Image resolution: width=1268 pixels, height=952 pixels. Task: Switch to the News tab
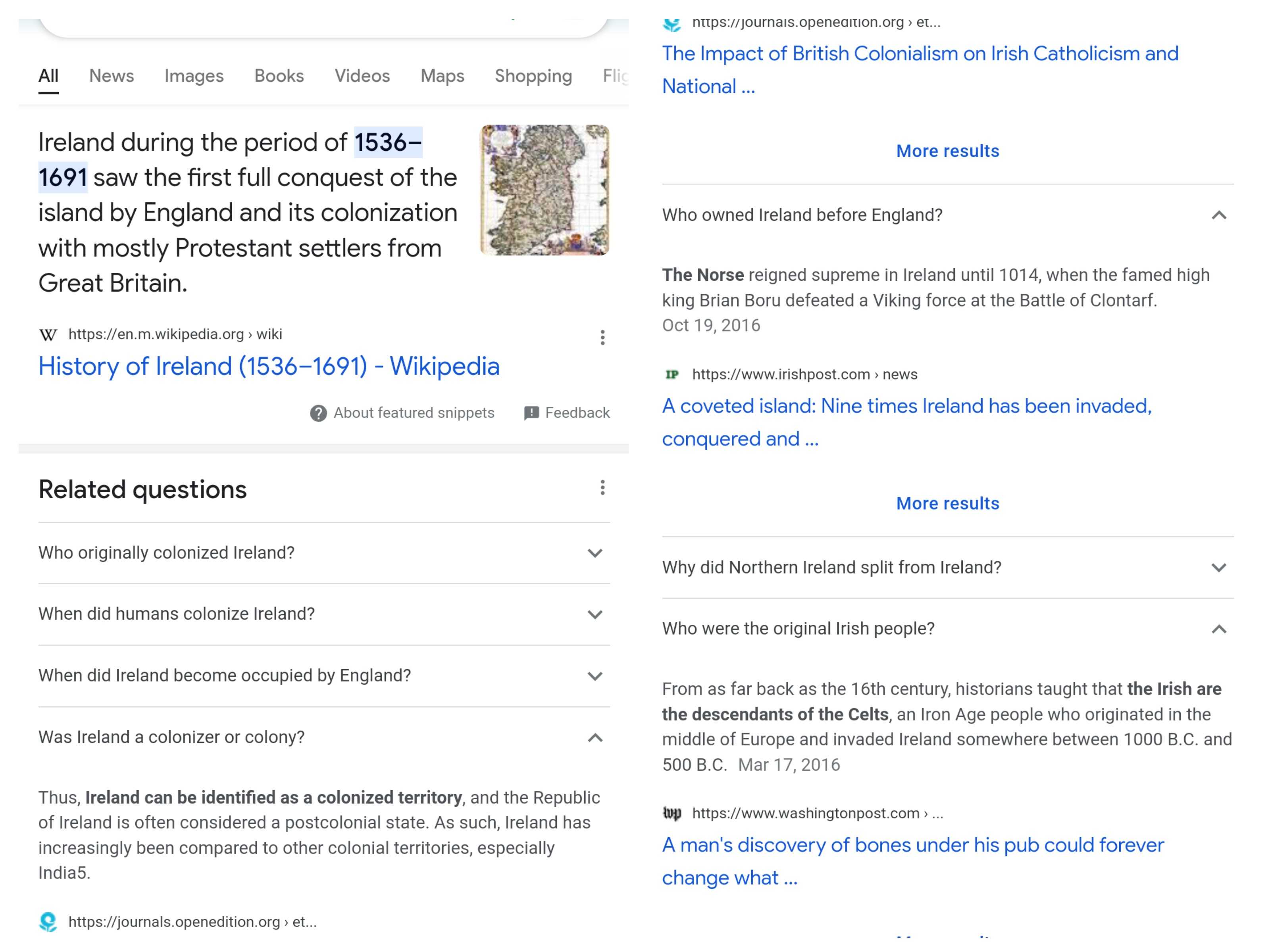point(111,76)
